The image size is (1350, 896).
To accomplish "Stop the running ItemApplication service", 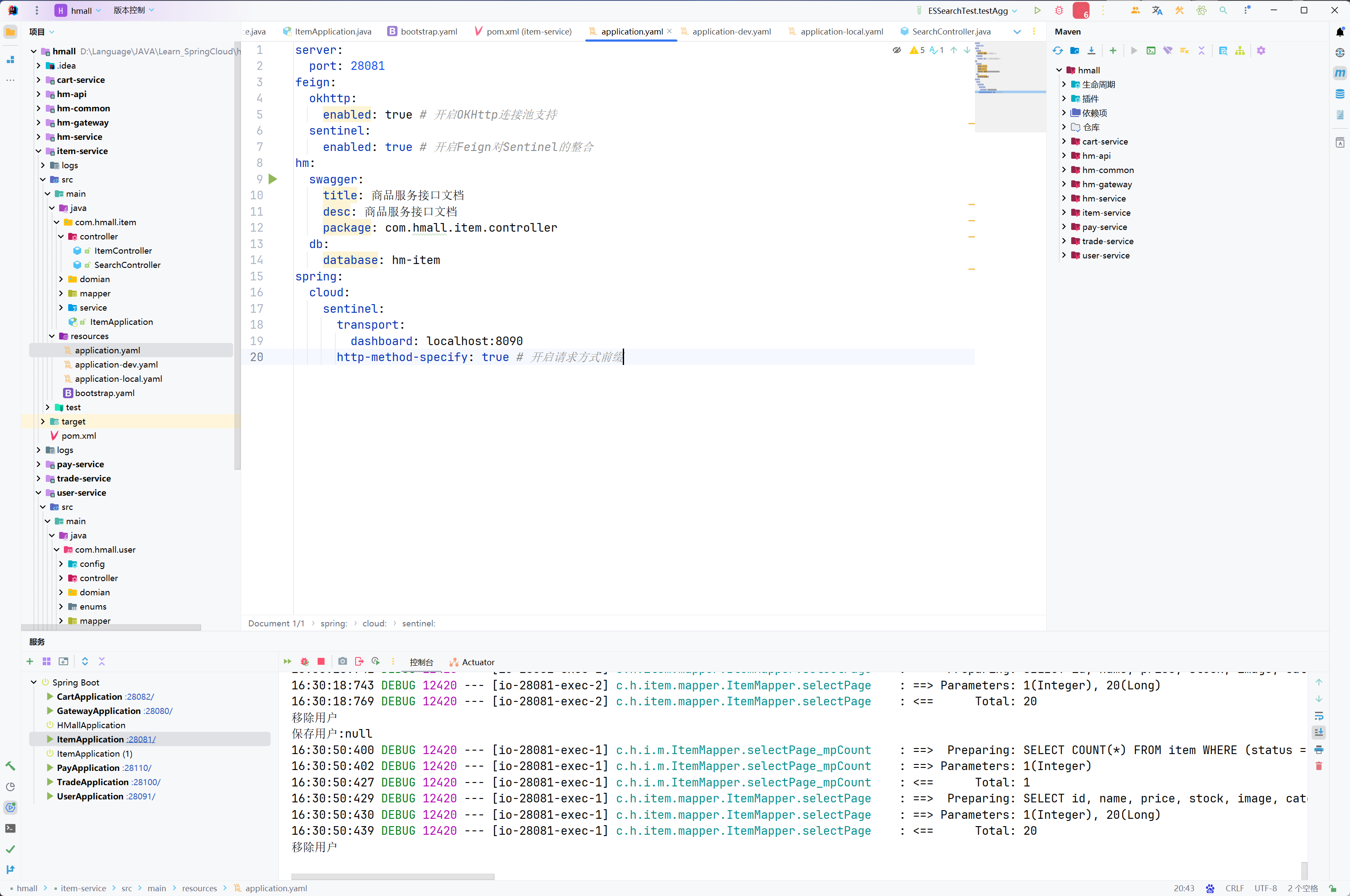I will [x=321, y=662].
